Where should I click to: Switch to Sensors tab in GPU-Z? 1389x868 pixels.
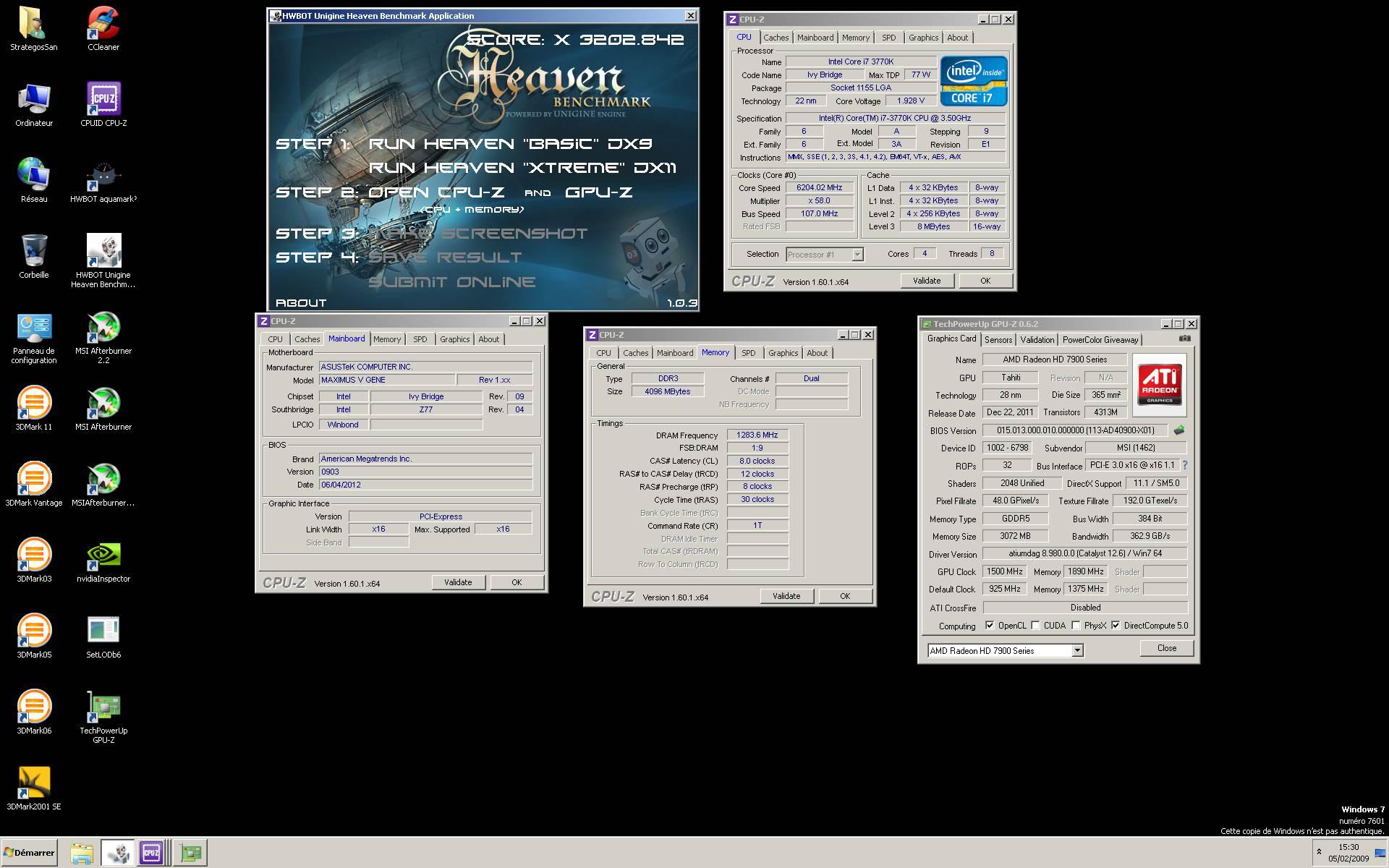point(998,340)
